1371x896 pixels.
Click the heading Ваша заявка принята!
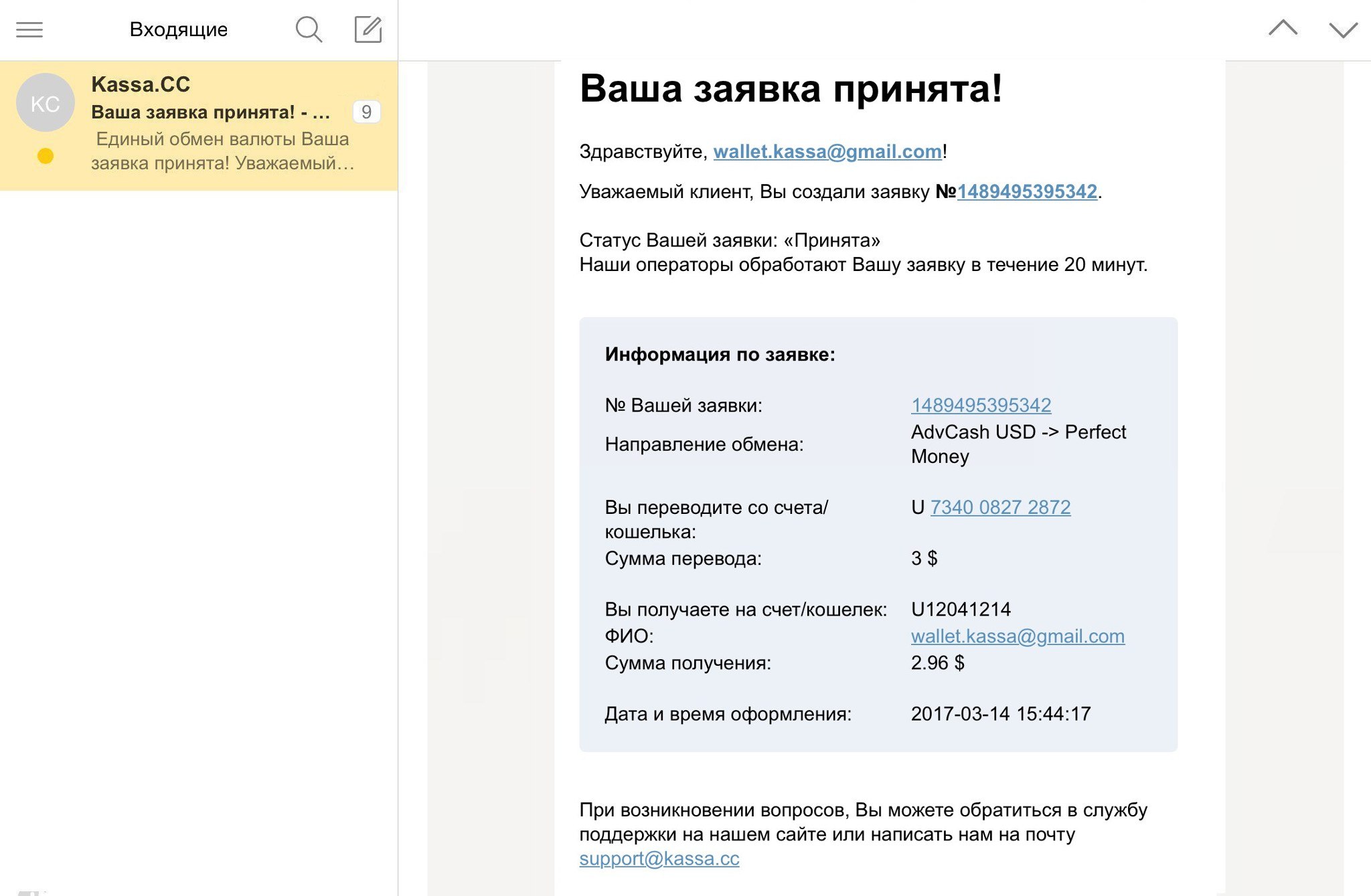pos(791,89)
